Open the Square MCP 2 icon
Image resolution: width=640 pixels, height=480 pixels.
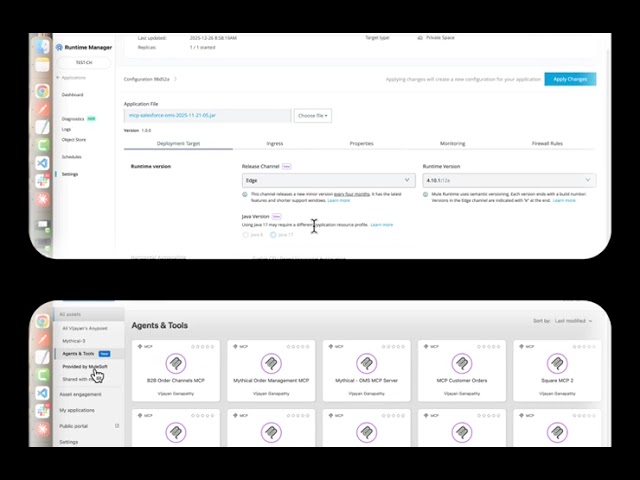(557, 363)
